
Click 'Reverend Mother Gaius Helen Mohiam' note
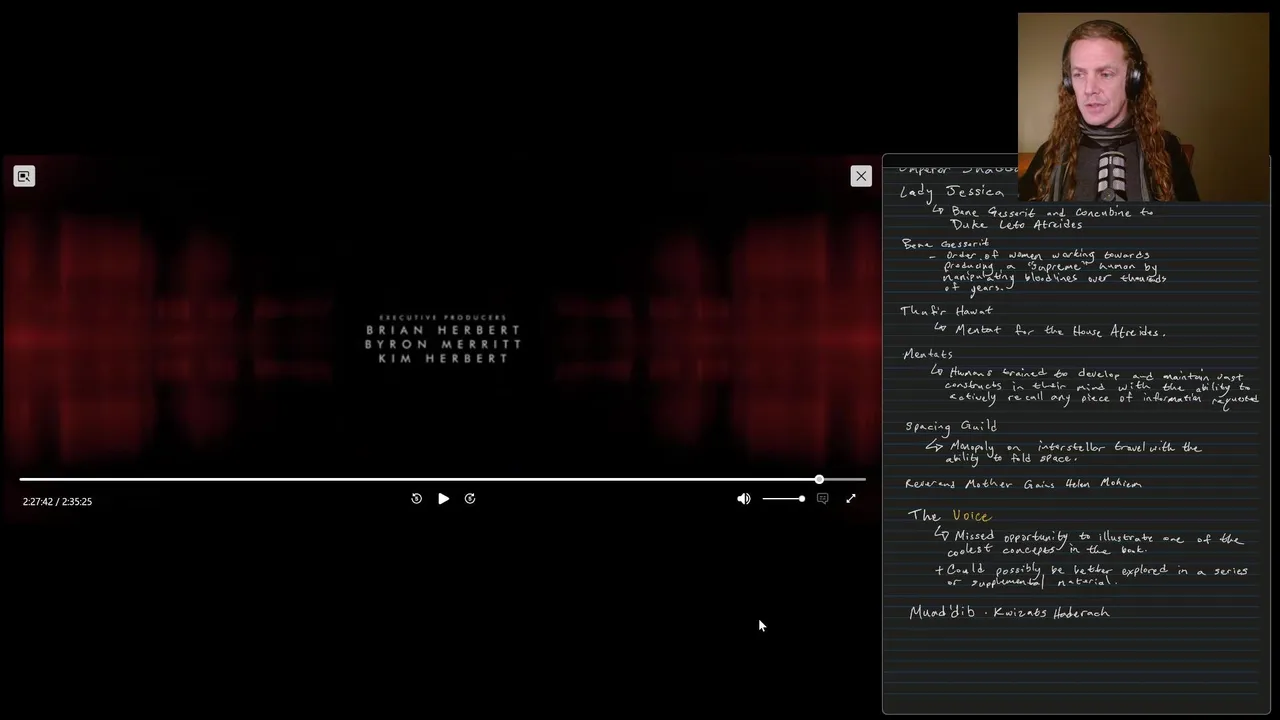coord(1023,484)
